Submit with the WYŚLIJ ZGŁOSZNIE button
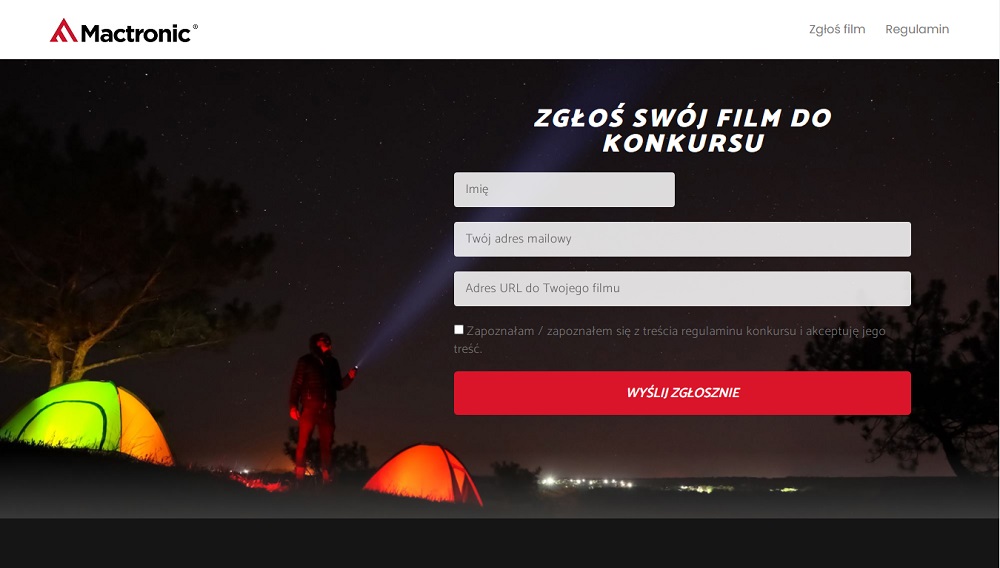Viewport: 1000px width, 568px height. pyautogui.click(x=682, y=393)
